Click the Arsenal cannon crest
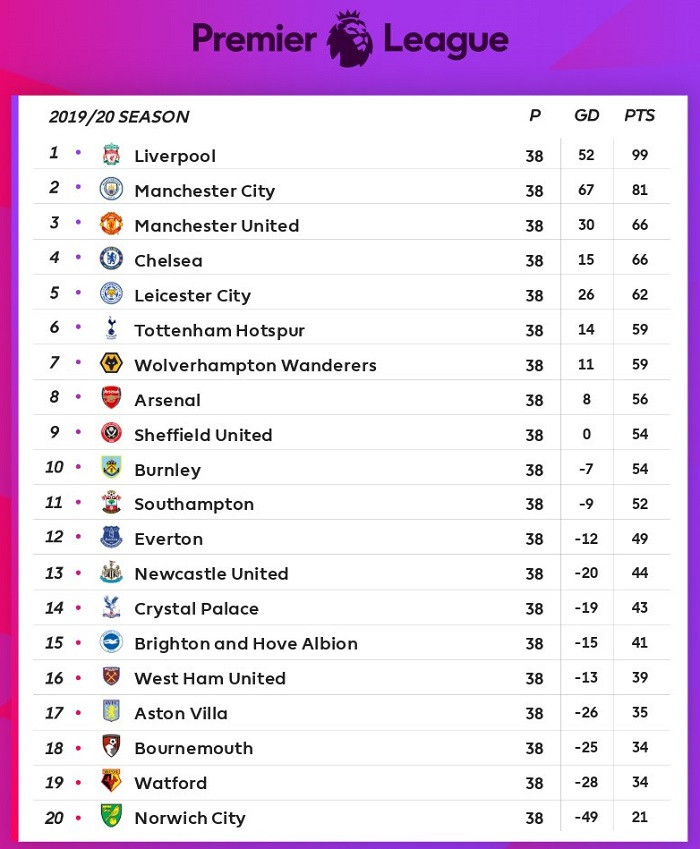This screenshot has height=849, width=700. 111,398
